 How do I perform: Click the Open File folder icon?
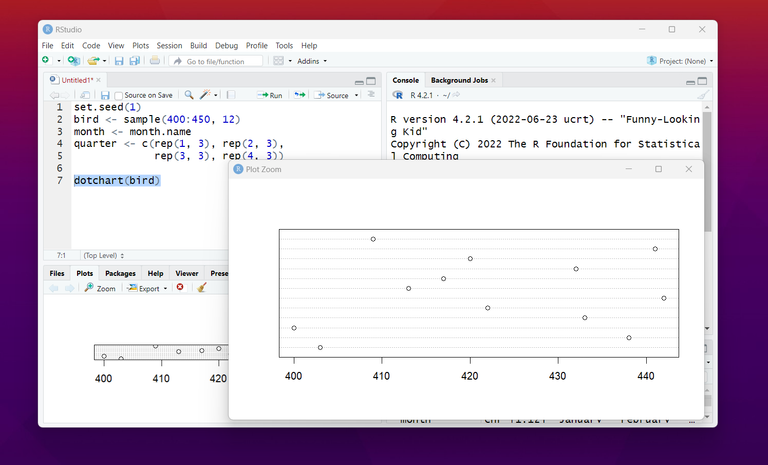(93, 61)
